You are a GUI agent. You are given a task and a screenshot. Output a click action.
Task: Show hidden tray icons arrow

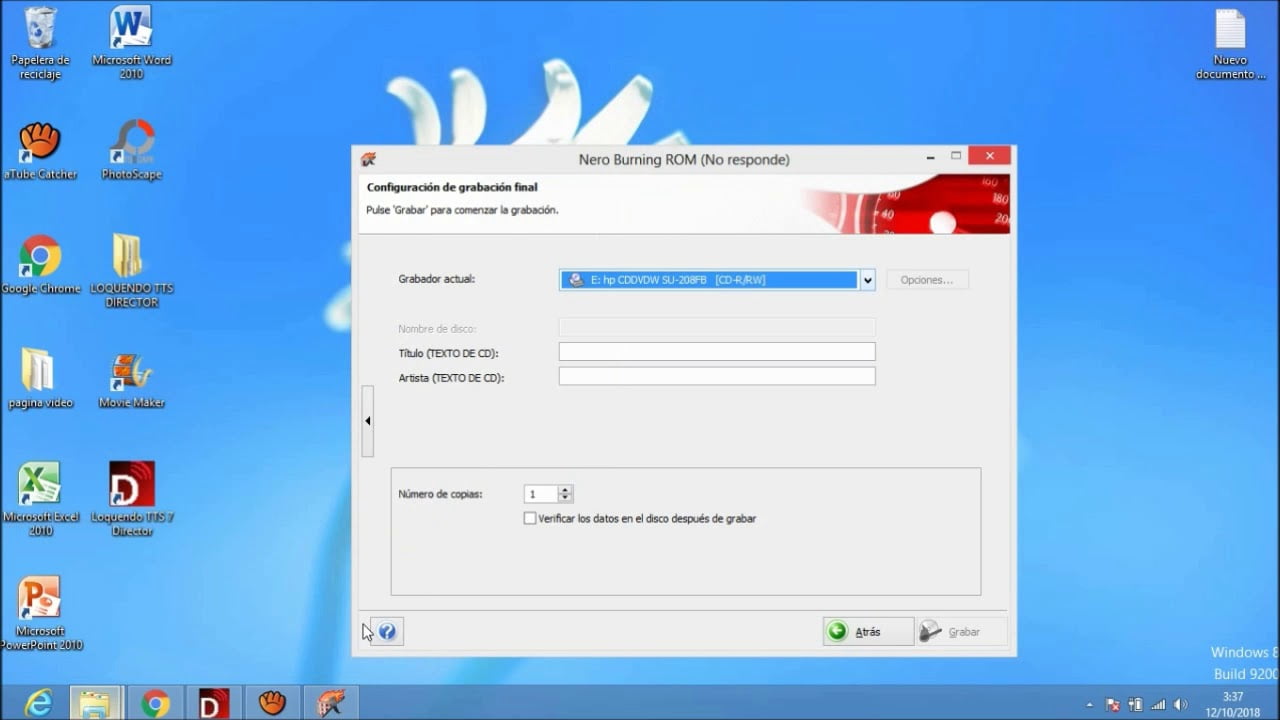tap(1090, 704)
